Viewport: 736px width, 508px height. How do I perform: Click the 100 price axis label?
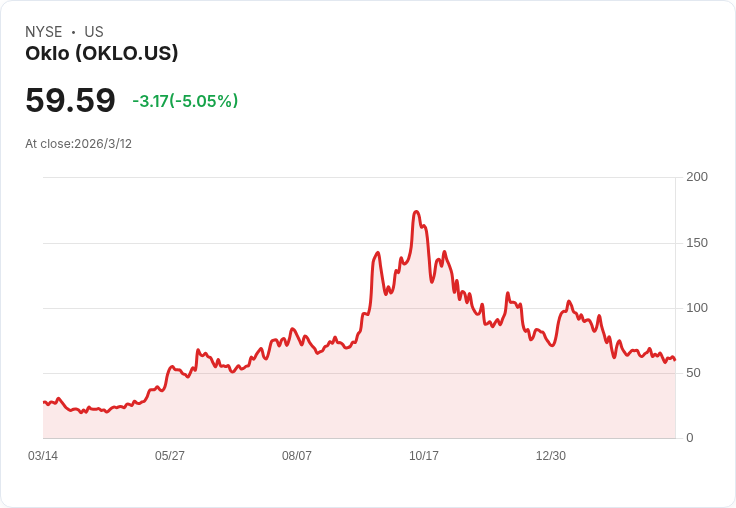pyautogui.click(x=697, y=308)
